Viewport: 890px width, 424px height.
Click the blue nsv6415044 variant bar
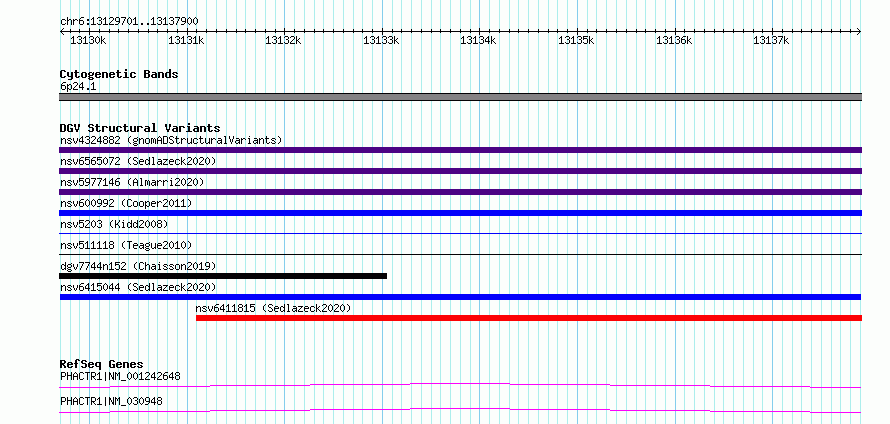pos(460,297)
